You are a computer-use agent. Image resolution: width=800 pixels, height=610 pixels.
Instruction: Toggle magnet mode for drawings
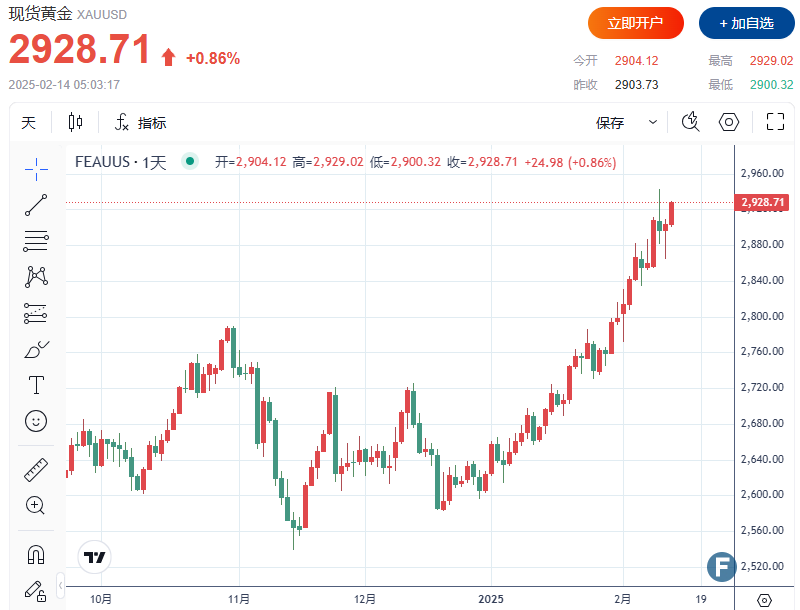click(36, 553)
